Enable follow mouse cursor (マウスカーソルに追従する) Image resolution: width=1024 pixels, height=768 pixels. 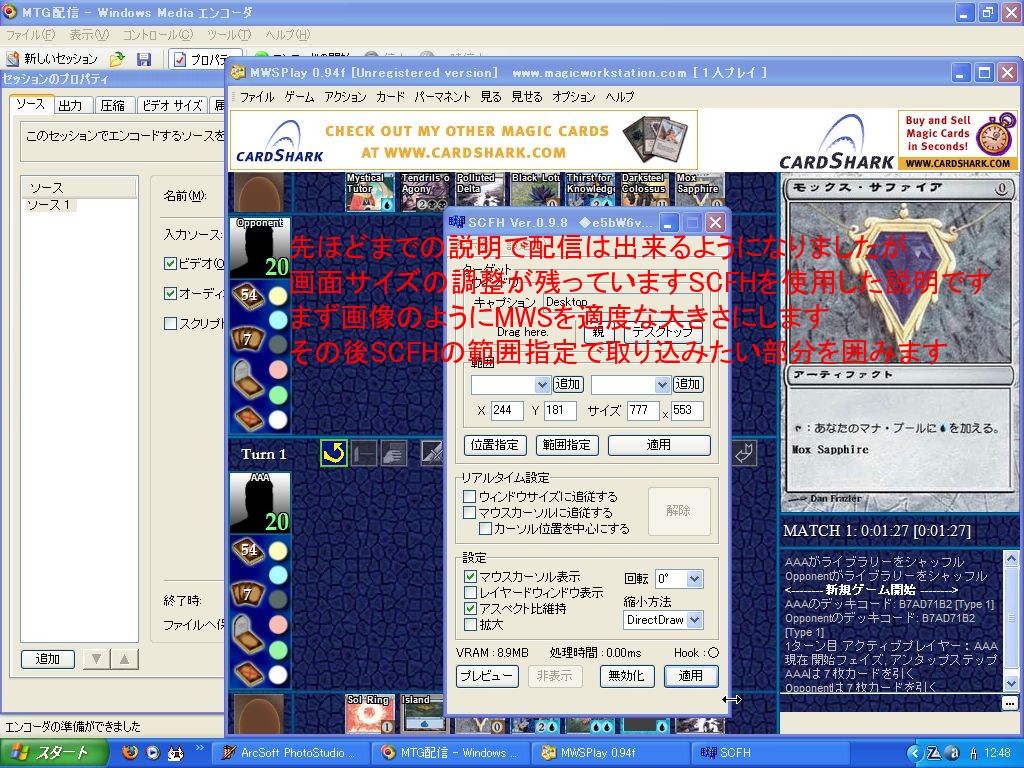tap(469, 513)
